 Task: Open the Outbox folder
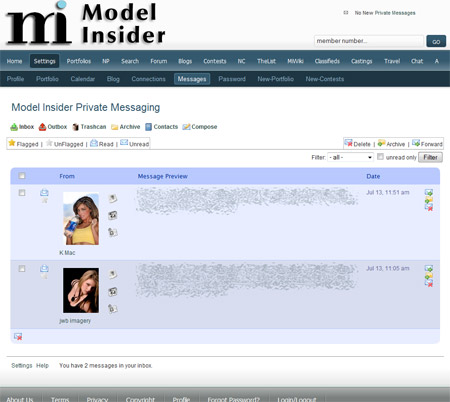(53, 127)
